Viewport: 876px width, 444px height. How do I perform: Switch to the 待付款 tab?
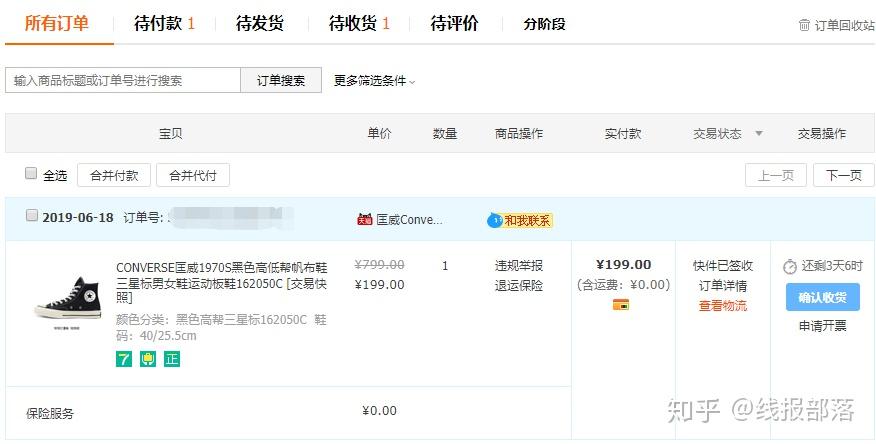(x=164, y=23)
